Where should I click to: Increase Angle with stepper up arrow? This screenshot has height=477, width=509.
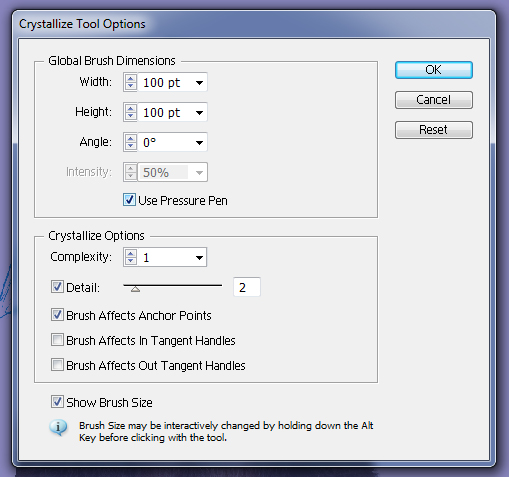130,139
